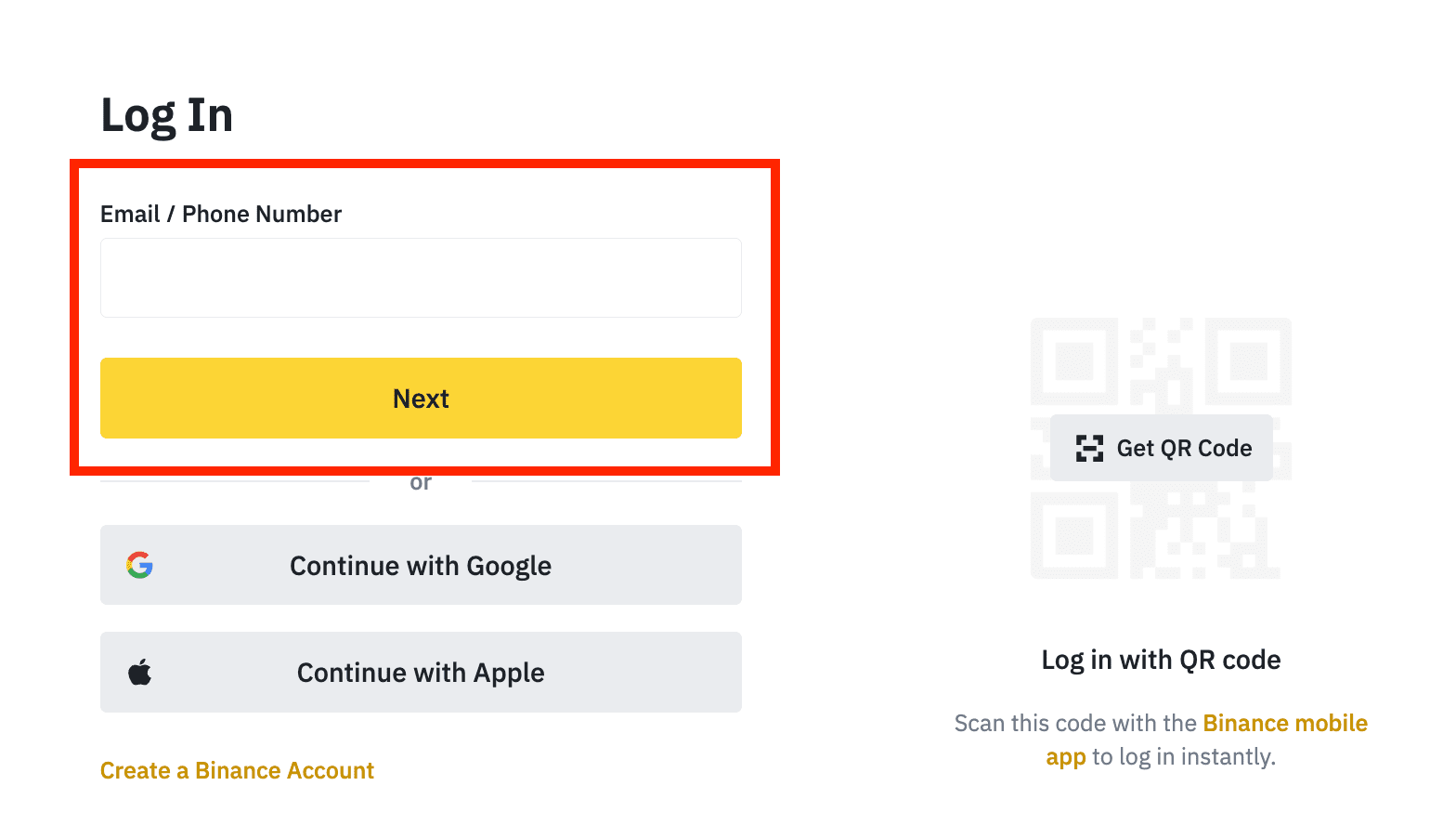
Task: Click the Apple logo icon
Action: [139, 672]
